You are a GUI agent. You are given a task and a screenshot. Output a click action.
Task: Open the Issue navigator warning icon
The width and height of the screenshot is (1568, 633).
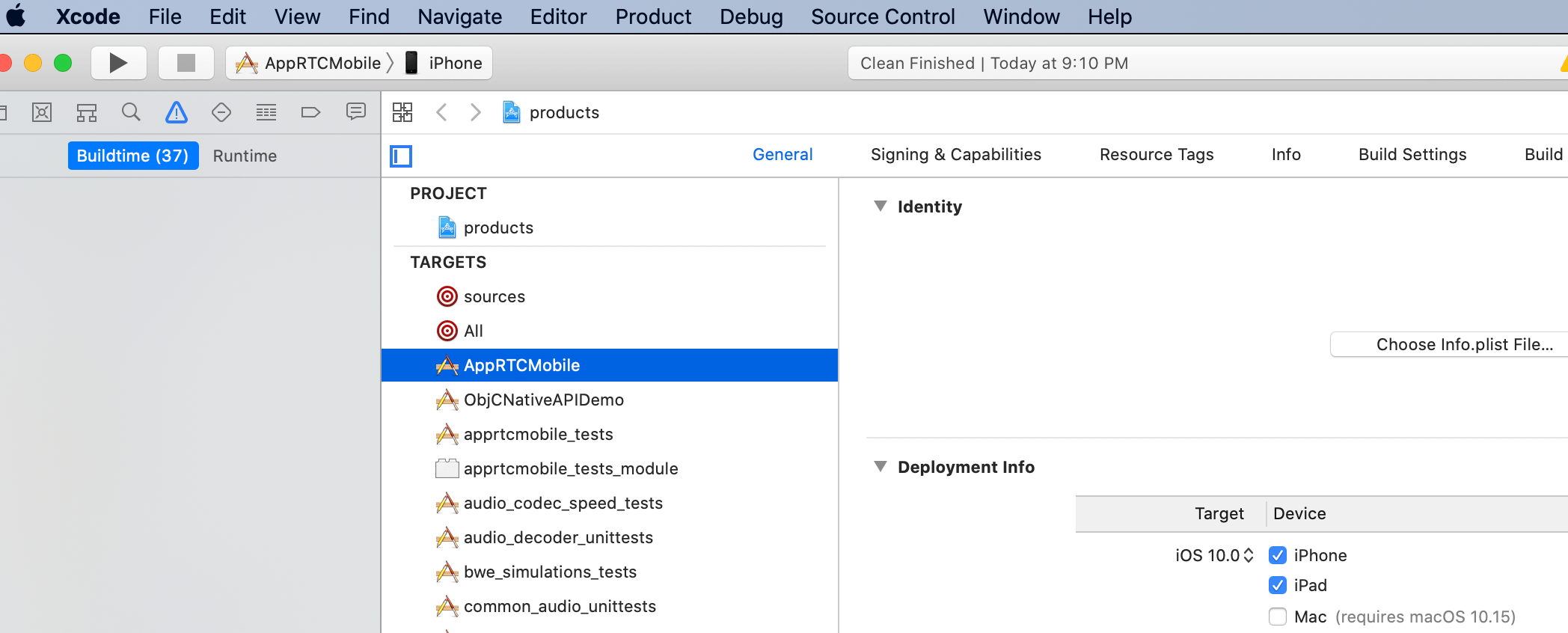pyautogui.click(x=177, y=112)
